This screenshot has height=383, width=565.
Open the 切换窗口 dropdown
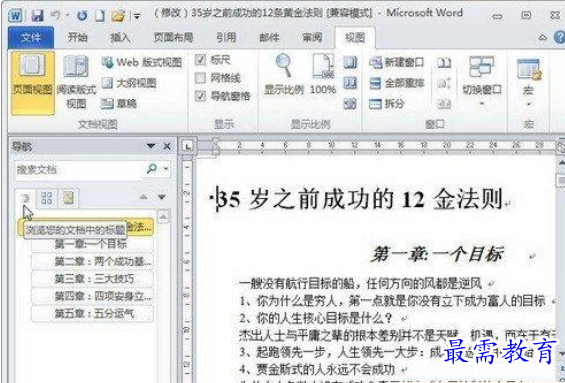[x=482, y=81]
